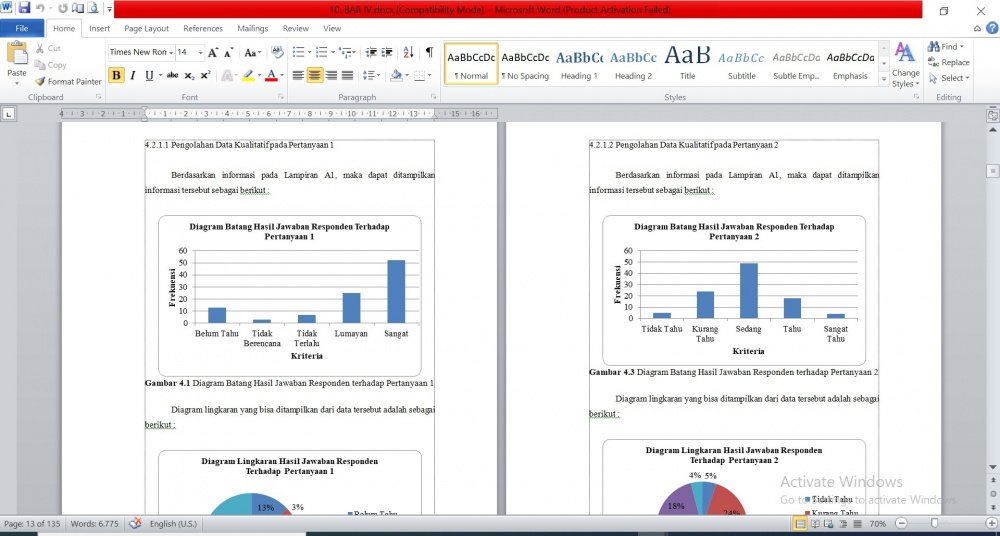Apply the Subtitle style

(742, 64)
